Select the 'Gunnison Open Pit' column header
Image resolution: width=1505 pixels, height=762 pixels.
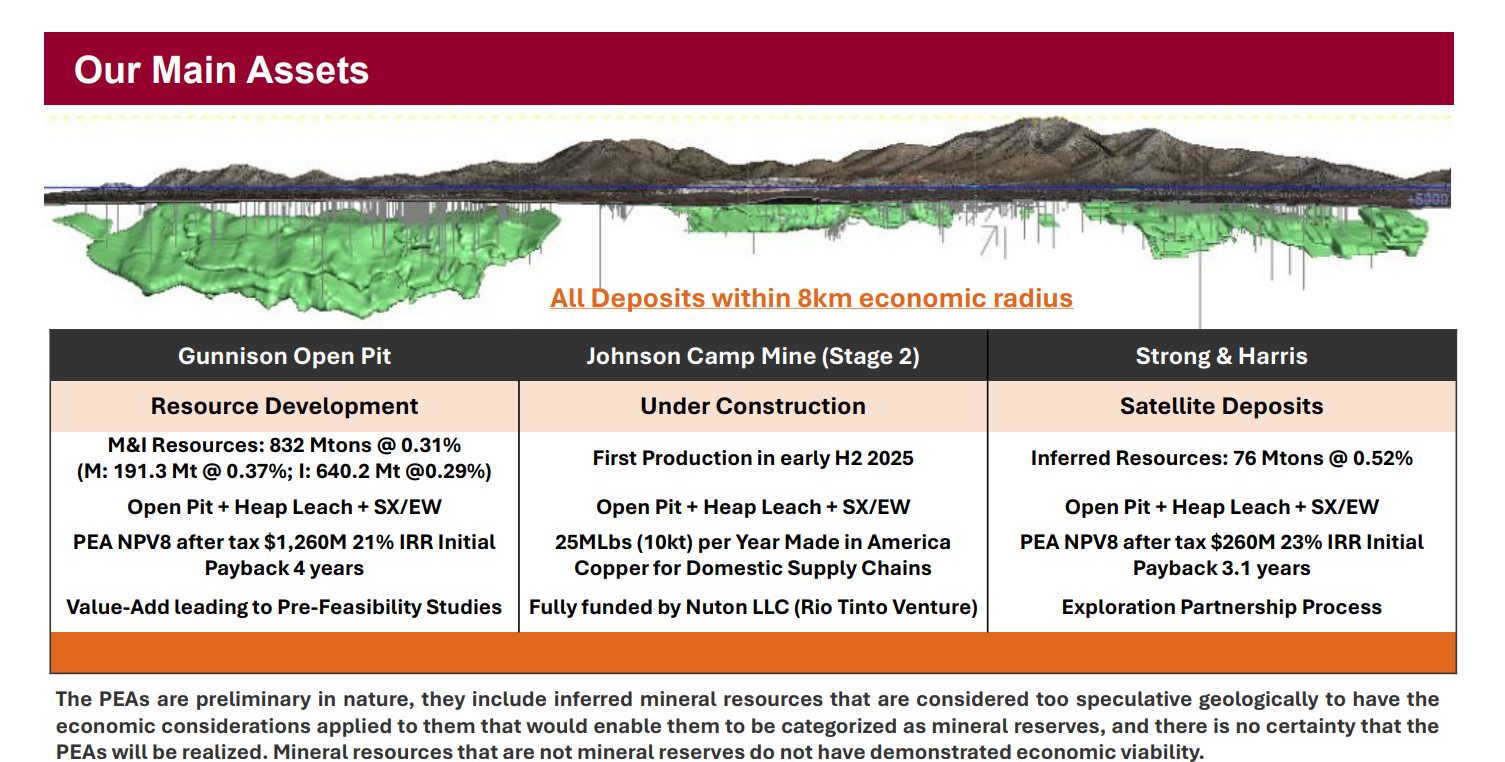tap(284, 356)
